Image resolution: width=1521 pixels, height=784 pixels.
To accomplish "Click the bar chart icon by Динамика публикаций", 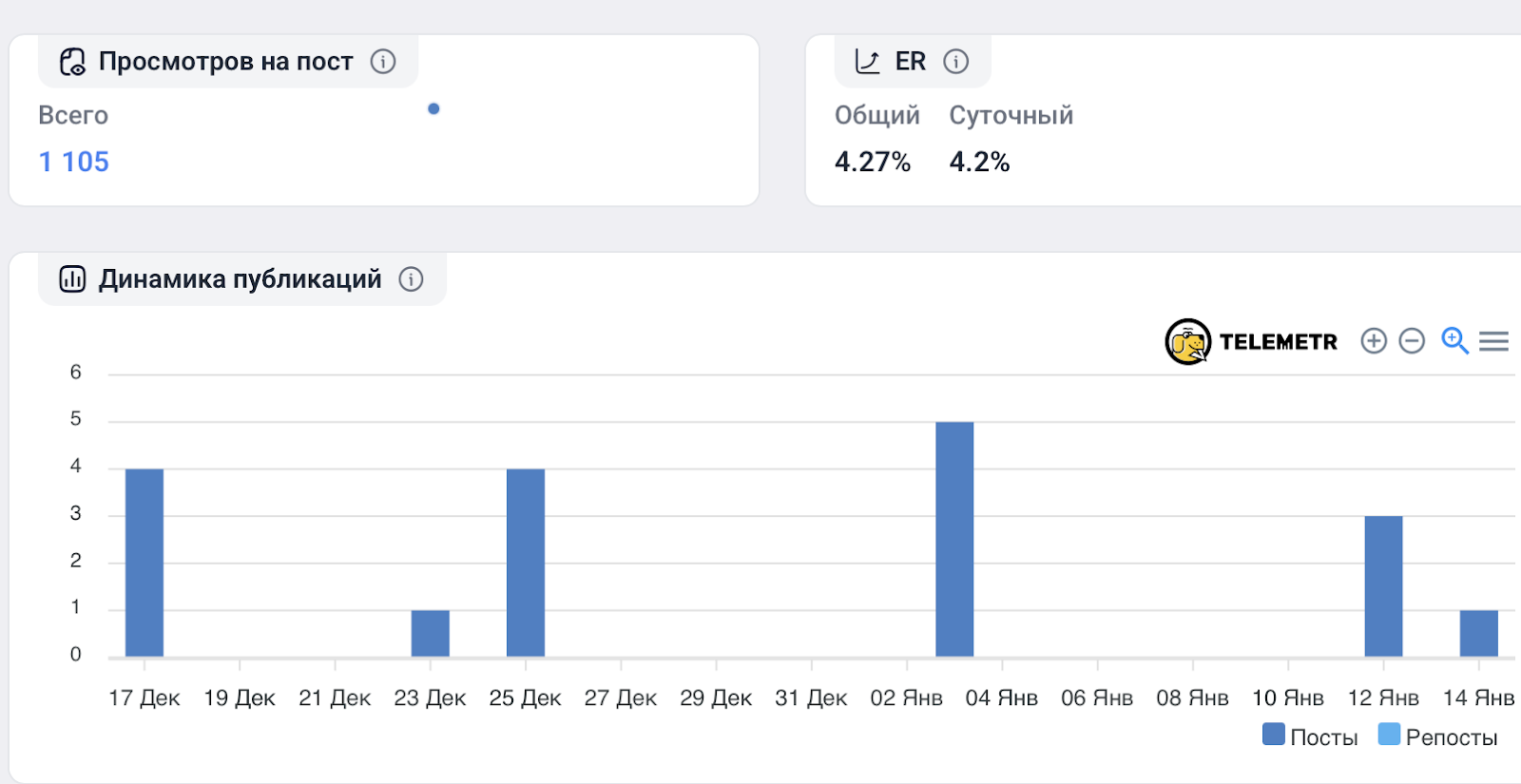I will 72,279.
